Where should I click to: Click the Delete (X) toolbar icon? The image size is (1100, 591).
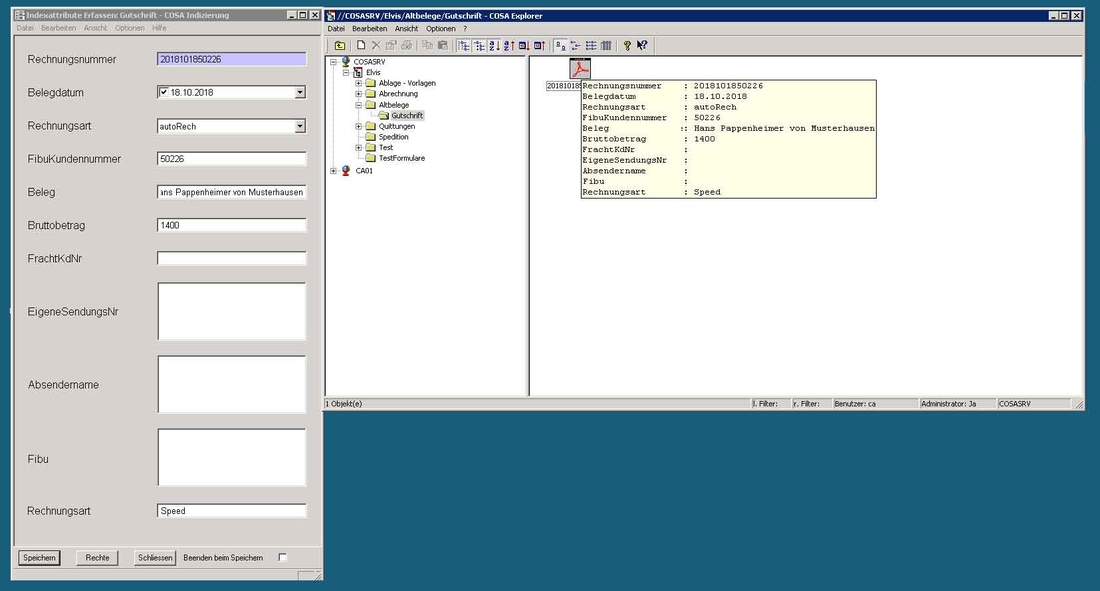(377, 45)
